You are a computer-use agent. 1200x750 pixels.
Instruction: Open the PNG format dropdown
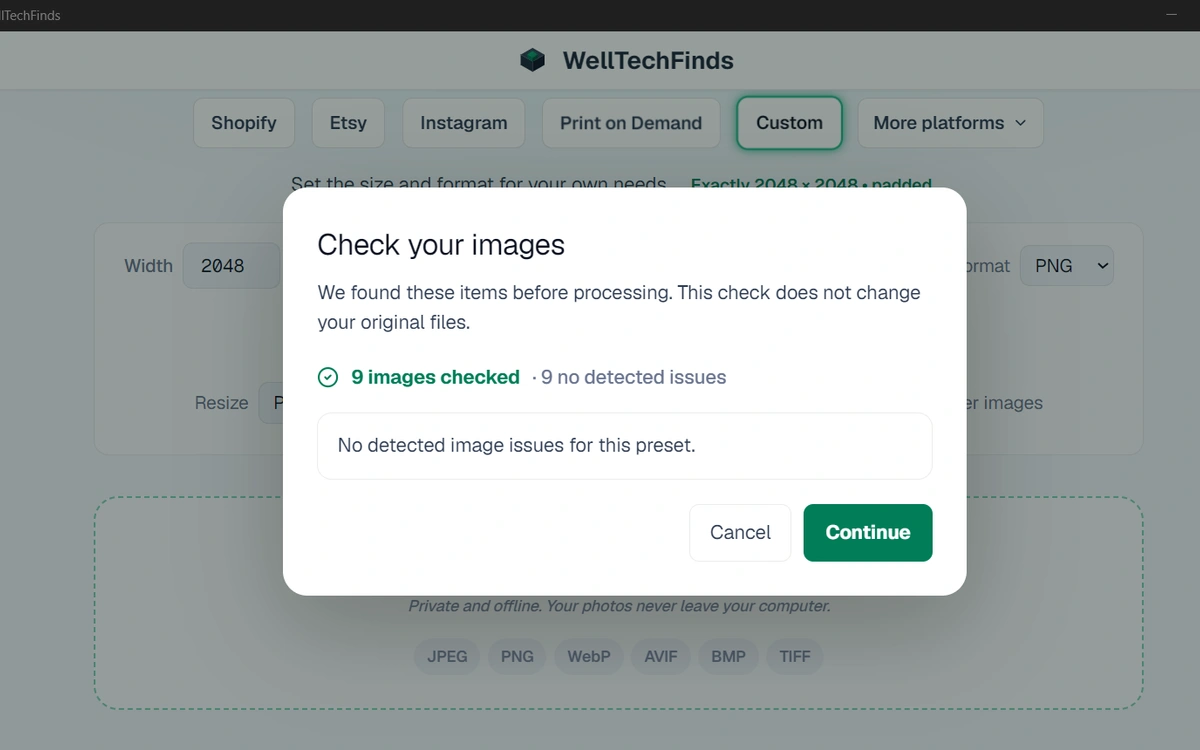pyautogui.click(x=1066, y=266)
